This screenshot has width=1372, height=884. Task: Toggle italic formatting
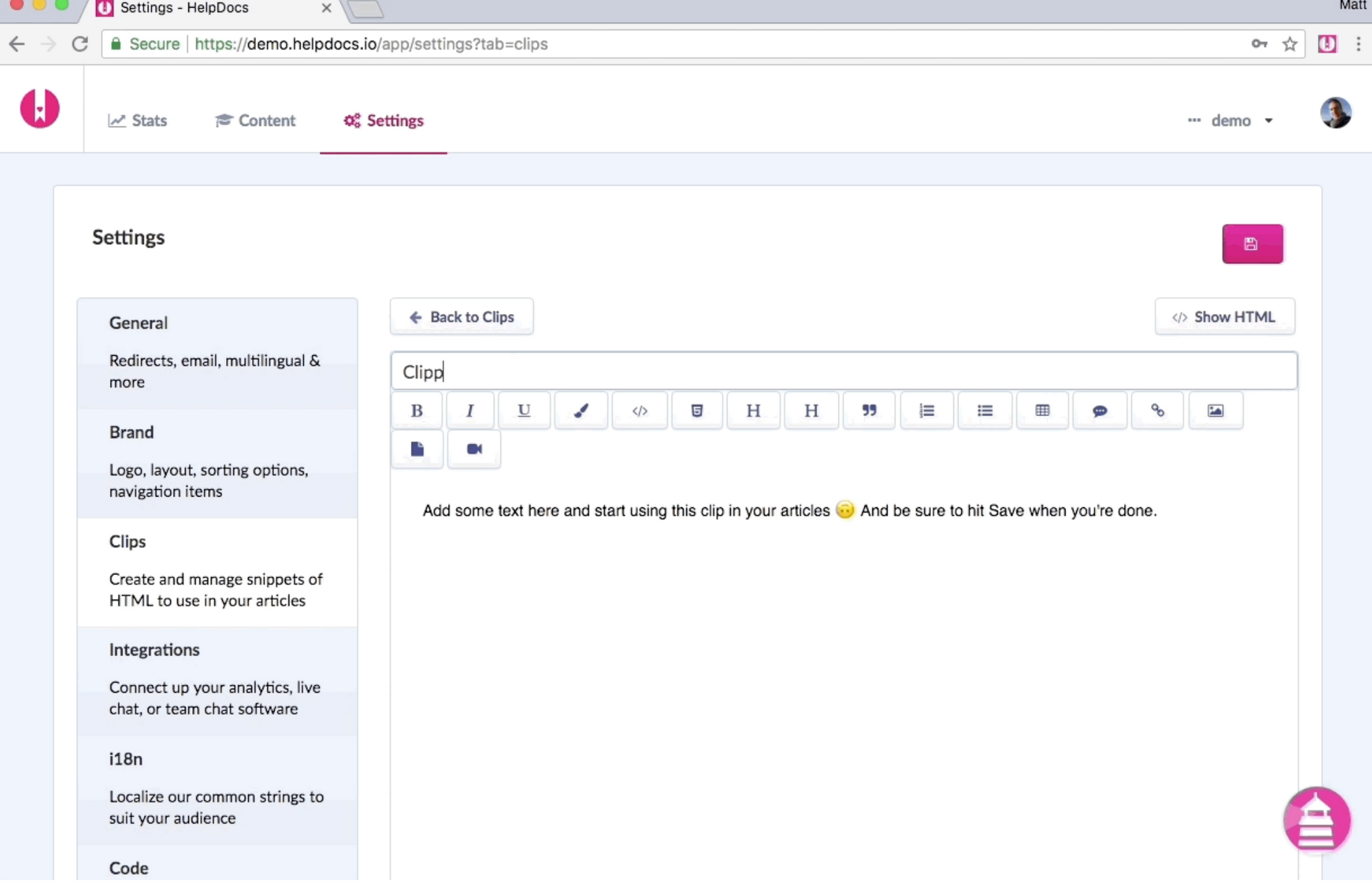470,410
